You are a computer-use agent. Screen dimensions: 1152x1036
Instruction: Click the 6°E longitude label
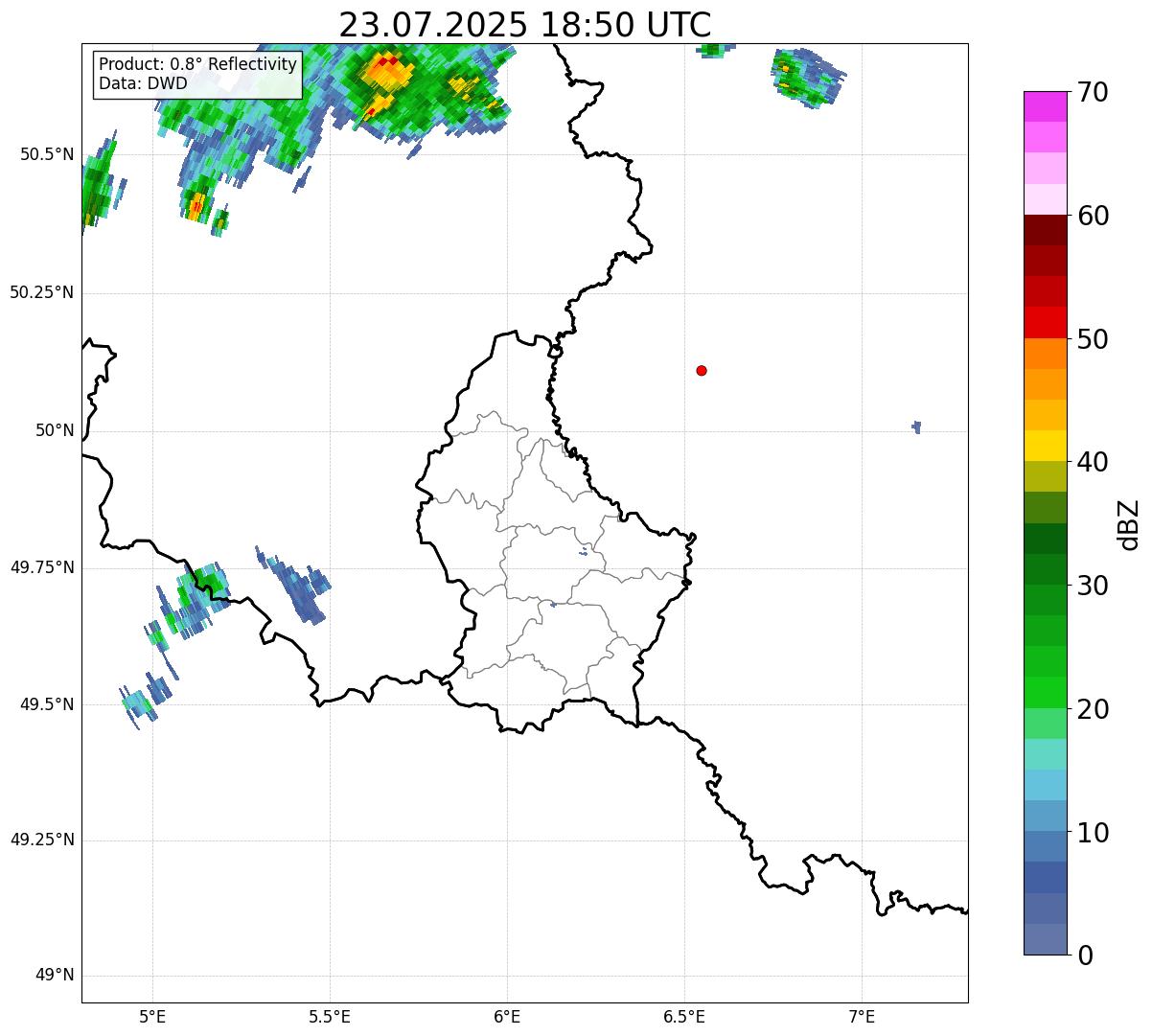(507, 1016)
